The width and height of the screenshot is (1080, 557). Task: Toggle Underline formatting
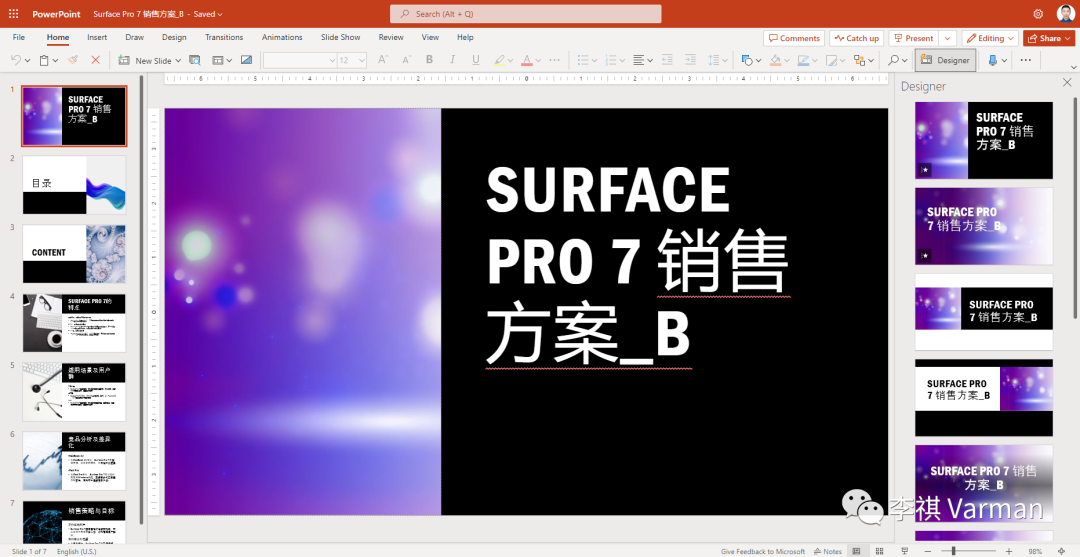pos(475,61)
